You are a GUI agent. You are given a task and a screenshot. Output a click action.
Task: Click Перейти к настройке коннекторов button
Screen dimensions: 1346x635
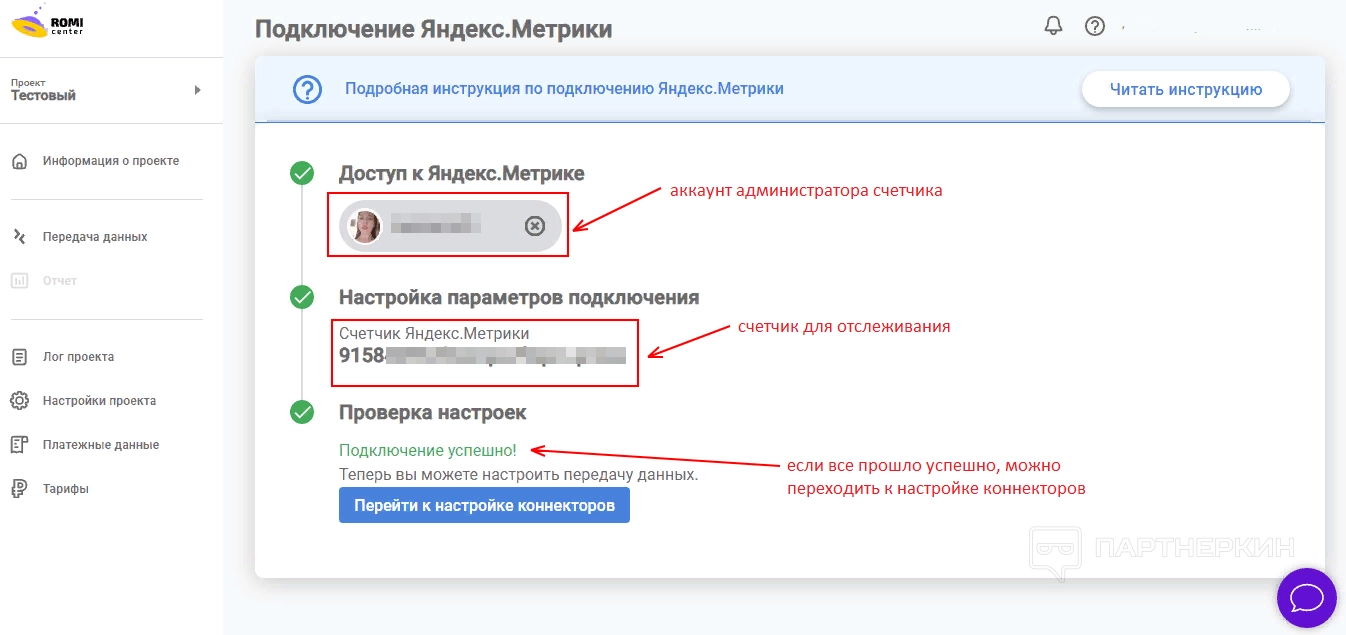(x=484, y=505)
